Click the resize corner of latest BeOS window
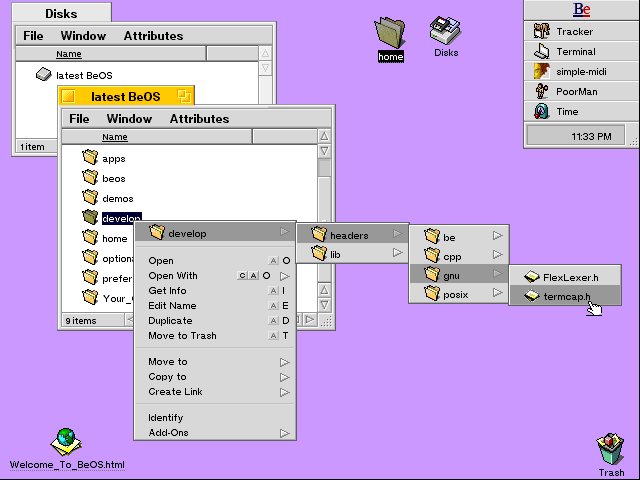Viewport: 640px width, 480px height. [325, 321]
